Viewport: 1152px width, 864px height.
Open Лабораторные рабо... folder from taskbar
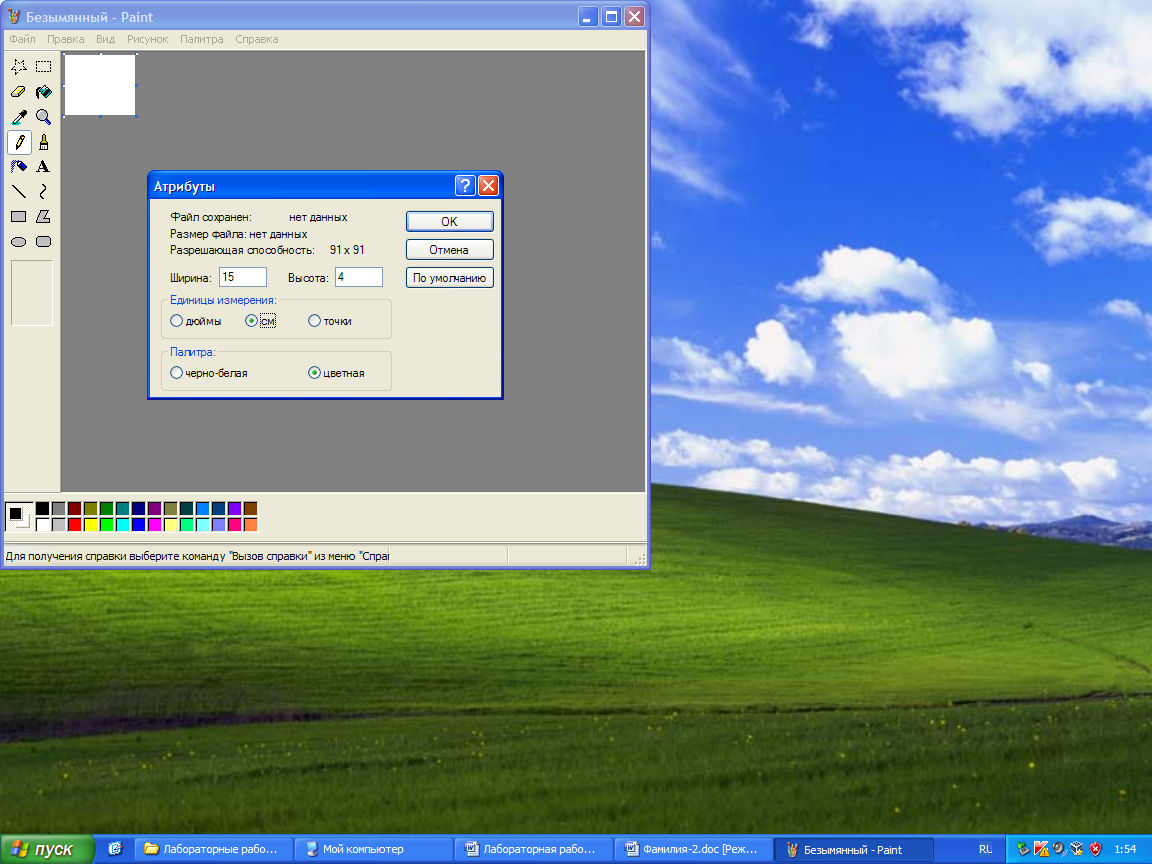213,849
